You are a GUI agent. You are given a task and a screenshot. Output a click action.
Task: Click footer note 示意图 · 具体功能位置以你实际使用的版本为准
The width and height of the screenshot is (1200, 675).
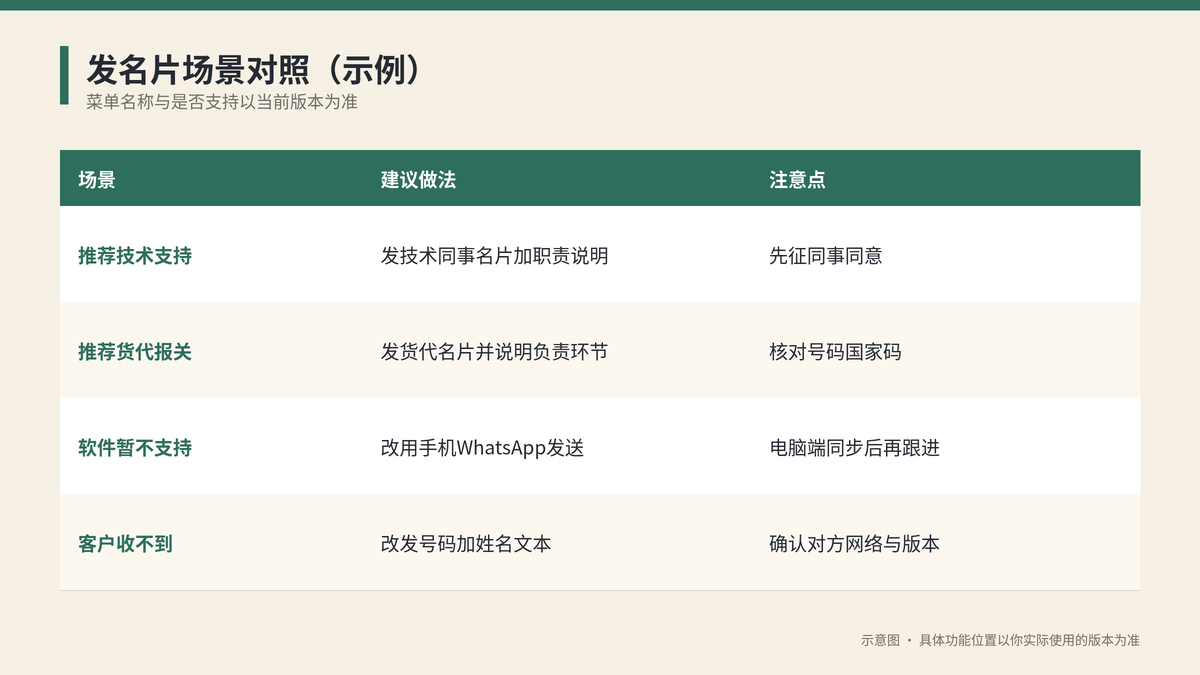point(1000,640)
